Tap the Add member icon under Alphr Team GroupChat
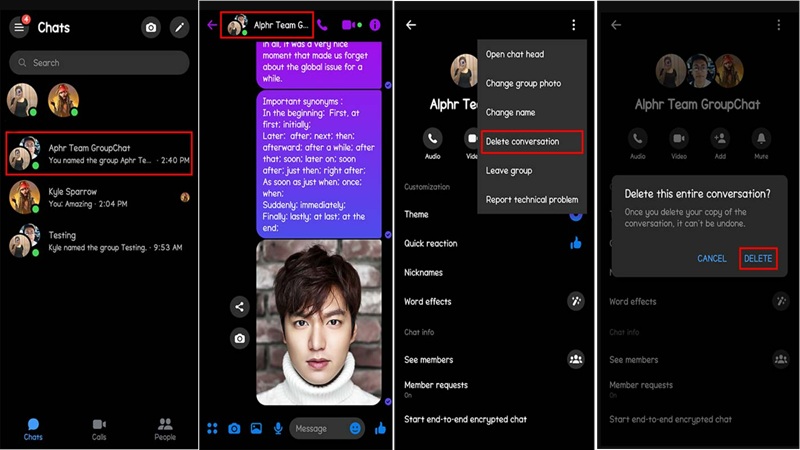This screenshot has width=800, height=450. point(720,138)
